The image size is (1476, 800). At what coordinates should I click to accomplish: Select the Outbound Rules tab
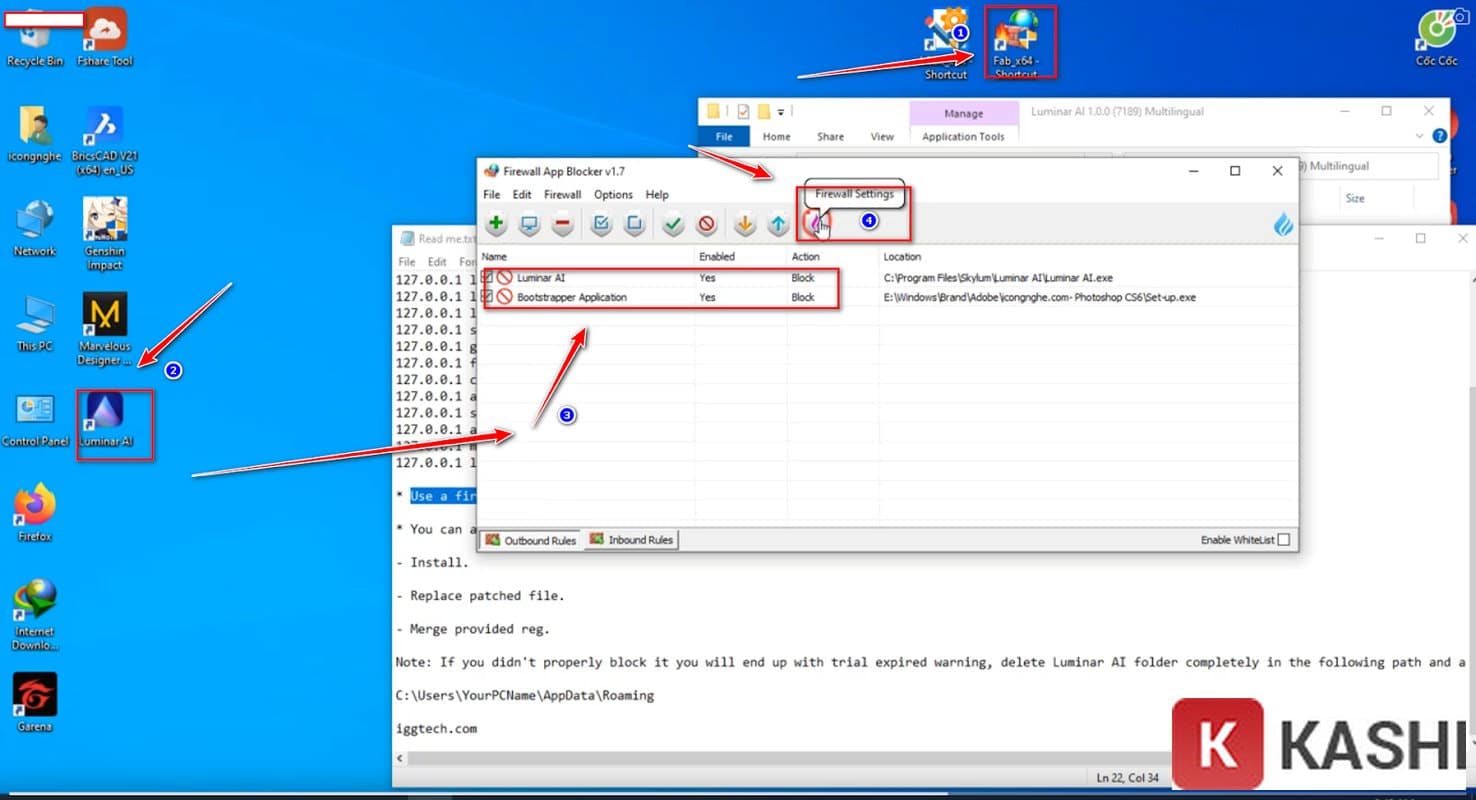pos(531,540)
